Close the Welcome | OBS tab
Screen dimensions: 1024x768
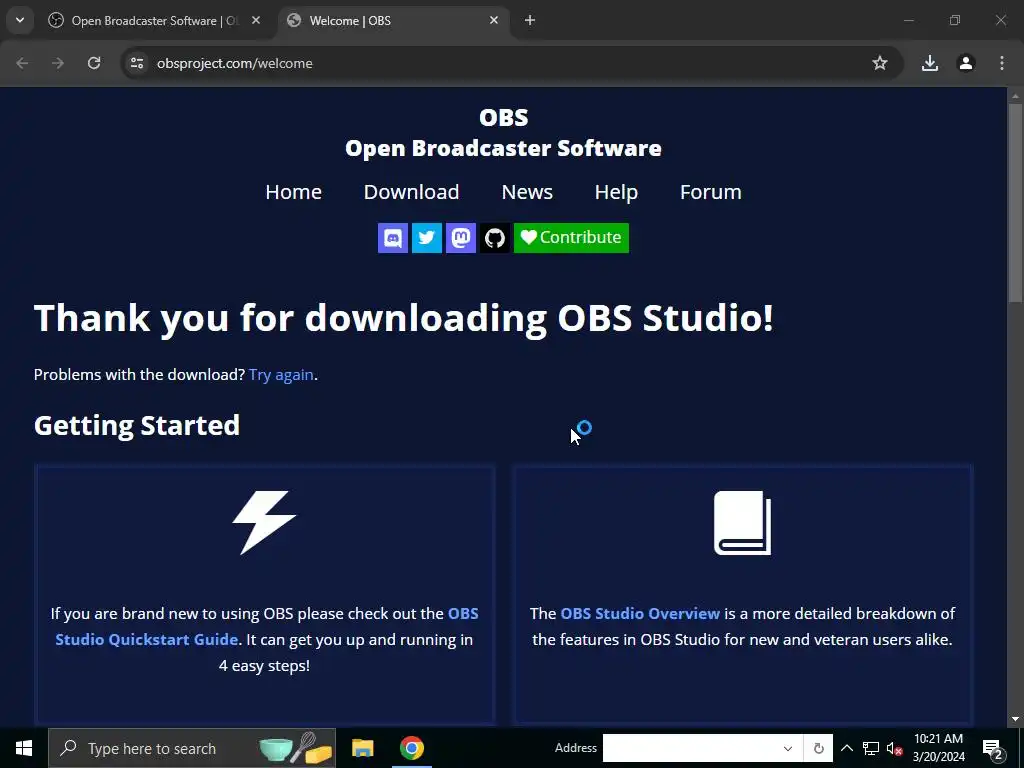click(494, 20)
